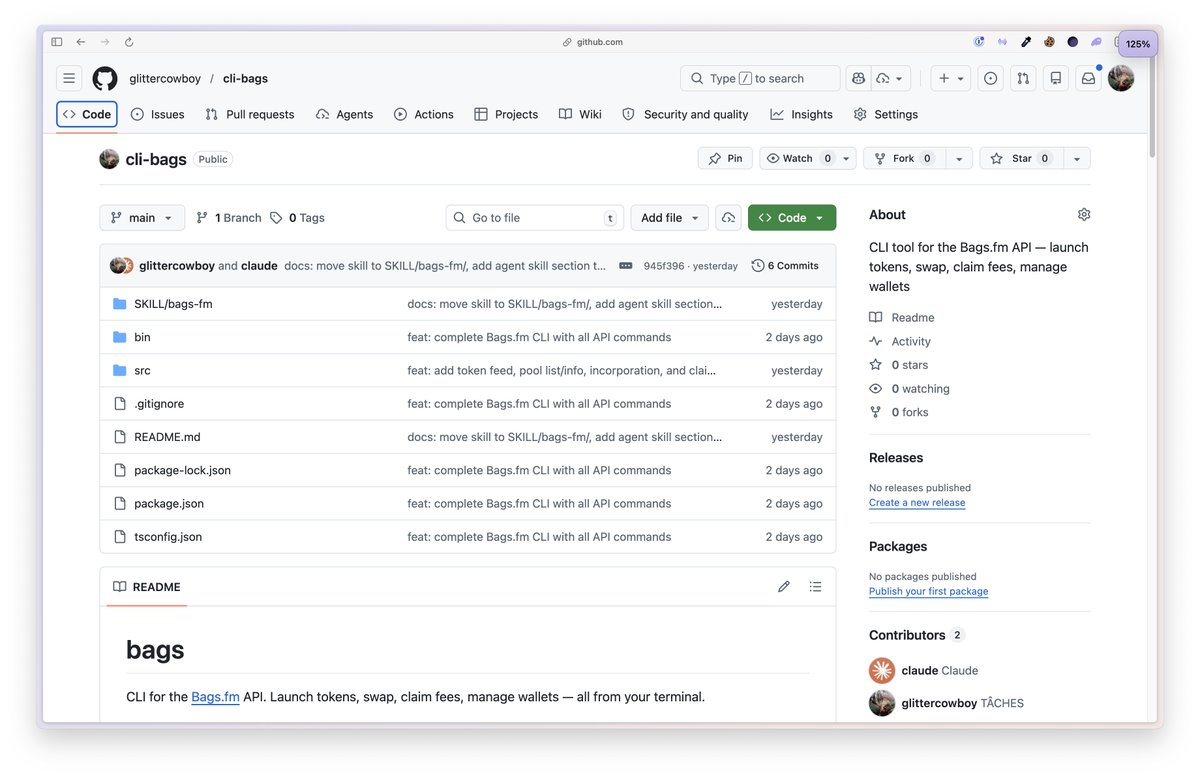Fork the repository

click(x=905, y=158)
